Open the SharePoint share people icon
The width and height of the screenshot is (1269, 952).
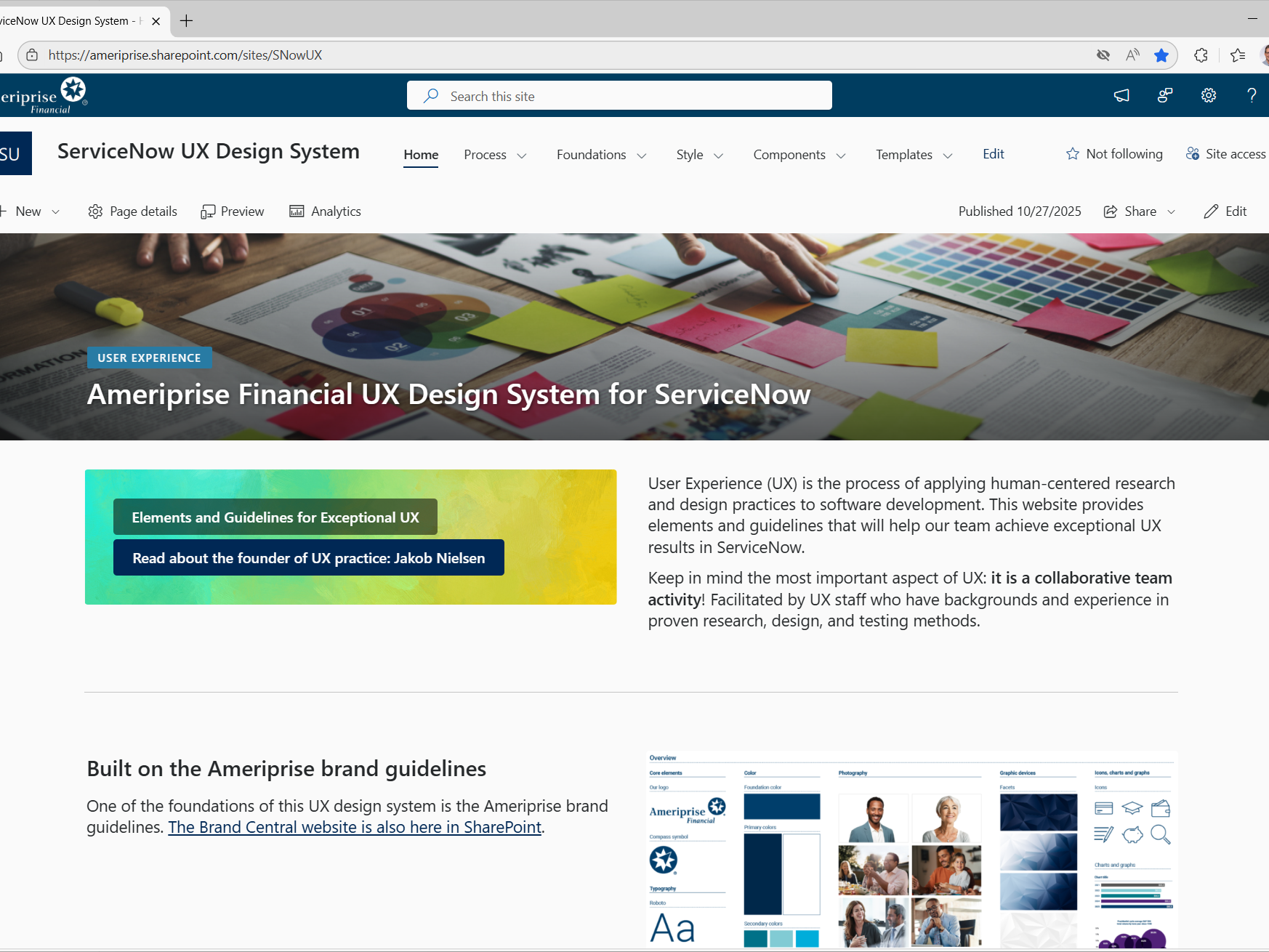click(1165, 95)
